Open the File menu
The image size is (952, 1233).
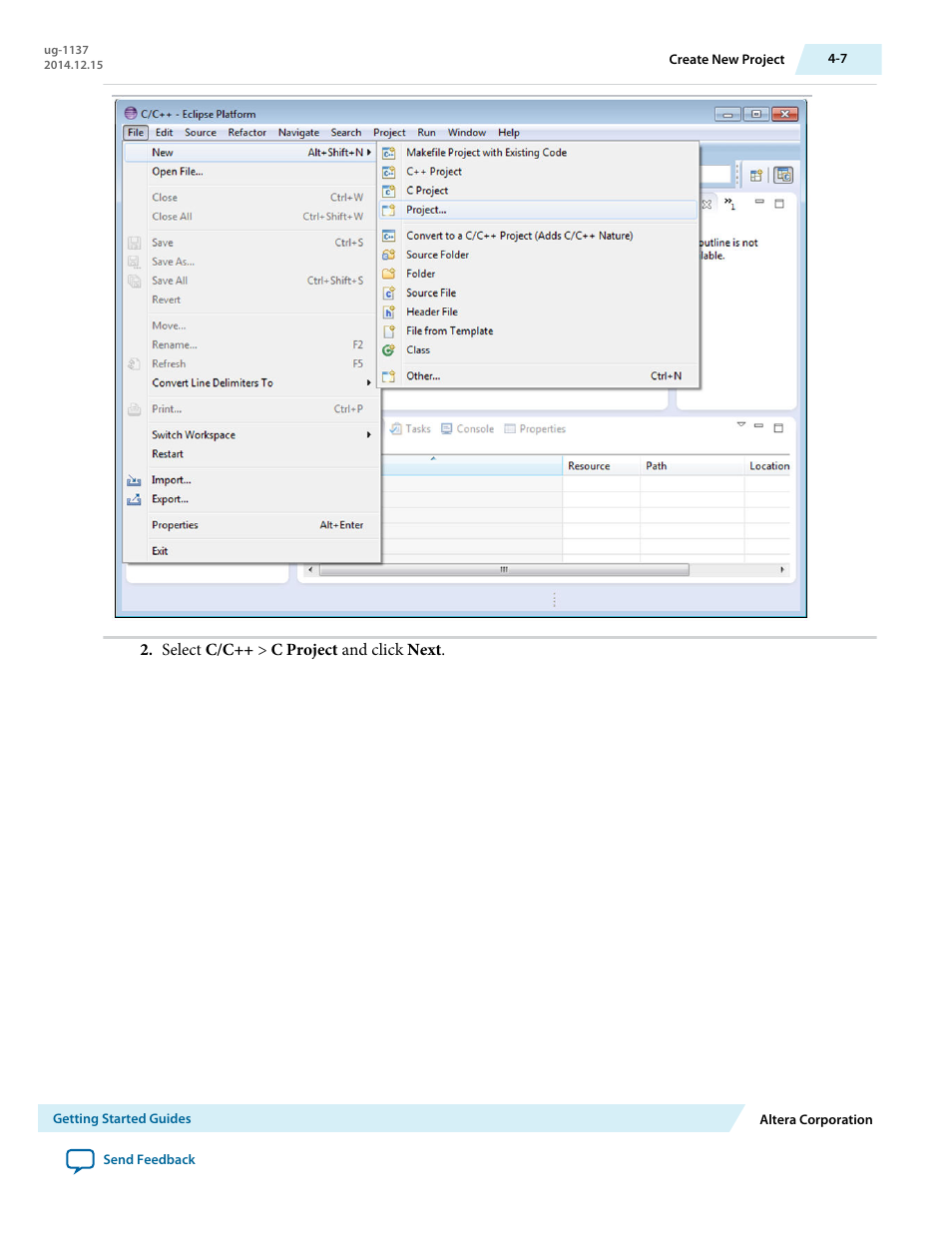[x=136, y=133]
